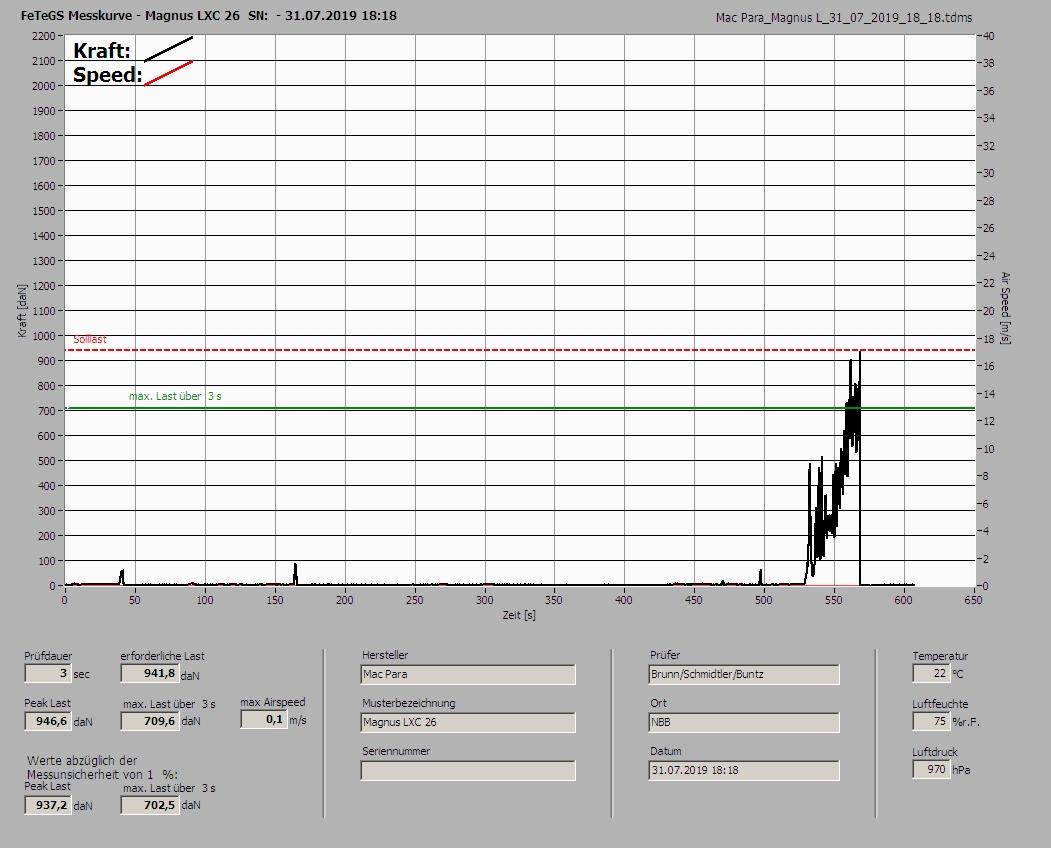Click the force peak at the Solllast line
Viewport: 1051px width, 848px height.
coord(860,352)
